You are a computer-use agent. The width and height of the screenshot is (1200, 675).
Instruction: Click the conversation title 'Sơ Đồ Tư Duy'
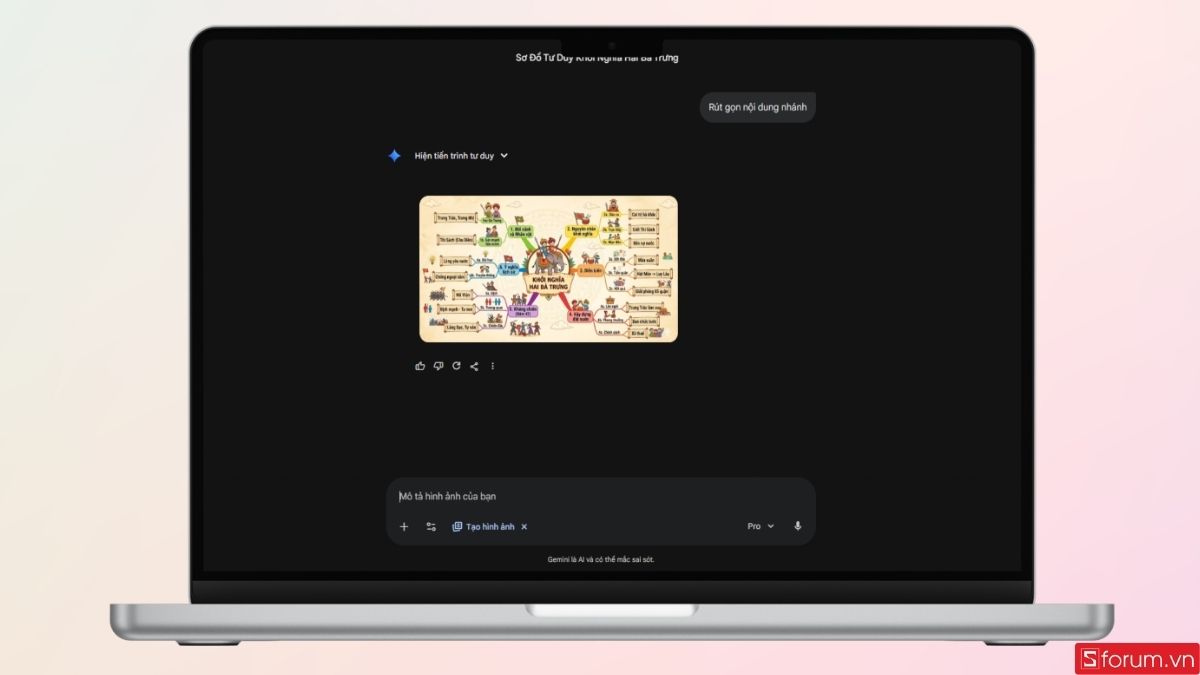pos(597,58)
